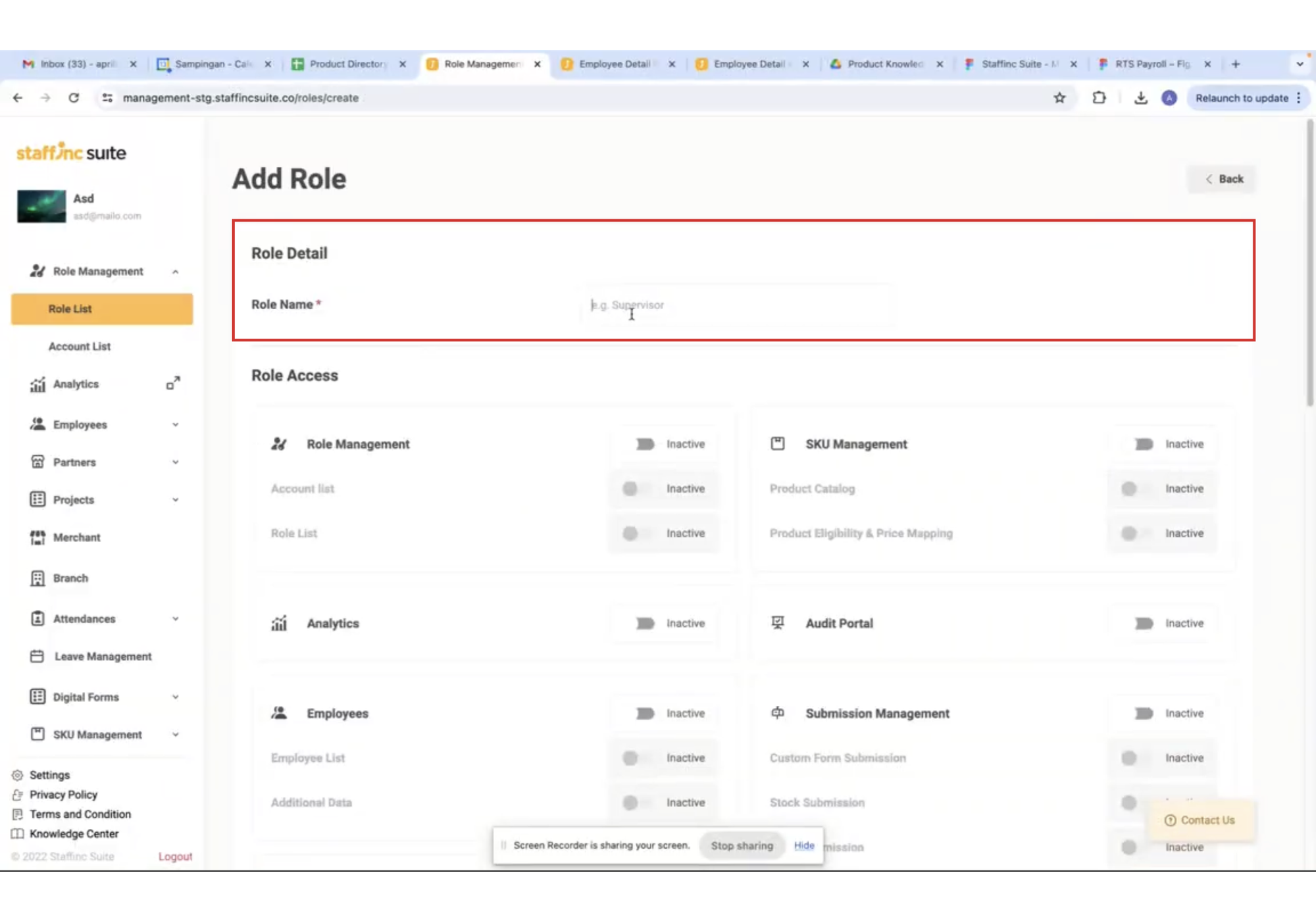1316x919 pixels.
Task: Click the Analytics external link icon
Action: [x=173, y=384]
